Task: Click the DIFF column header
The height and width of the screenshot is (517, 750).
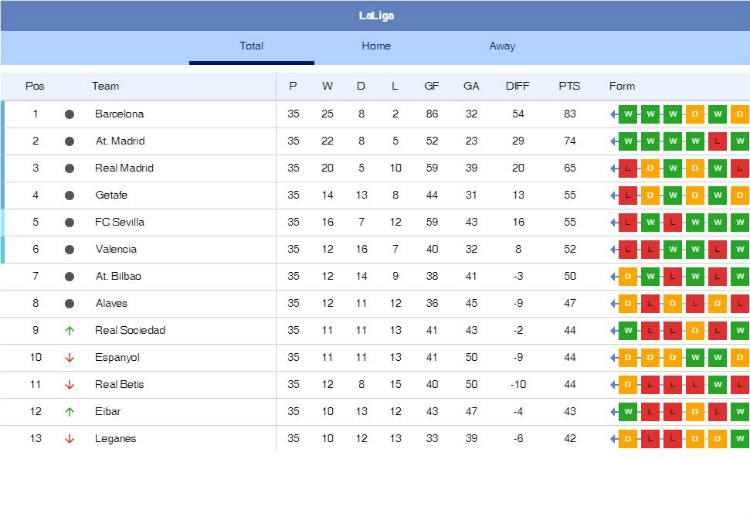Action: pyautogui.click(x=518, y=86)
